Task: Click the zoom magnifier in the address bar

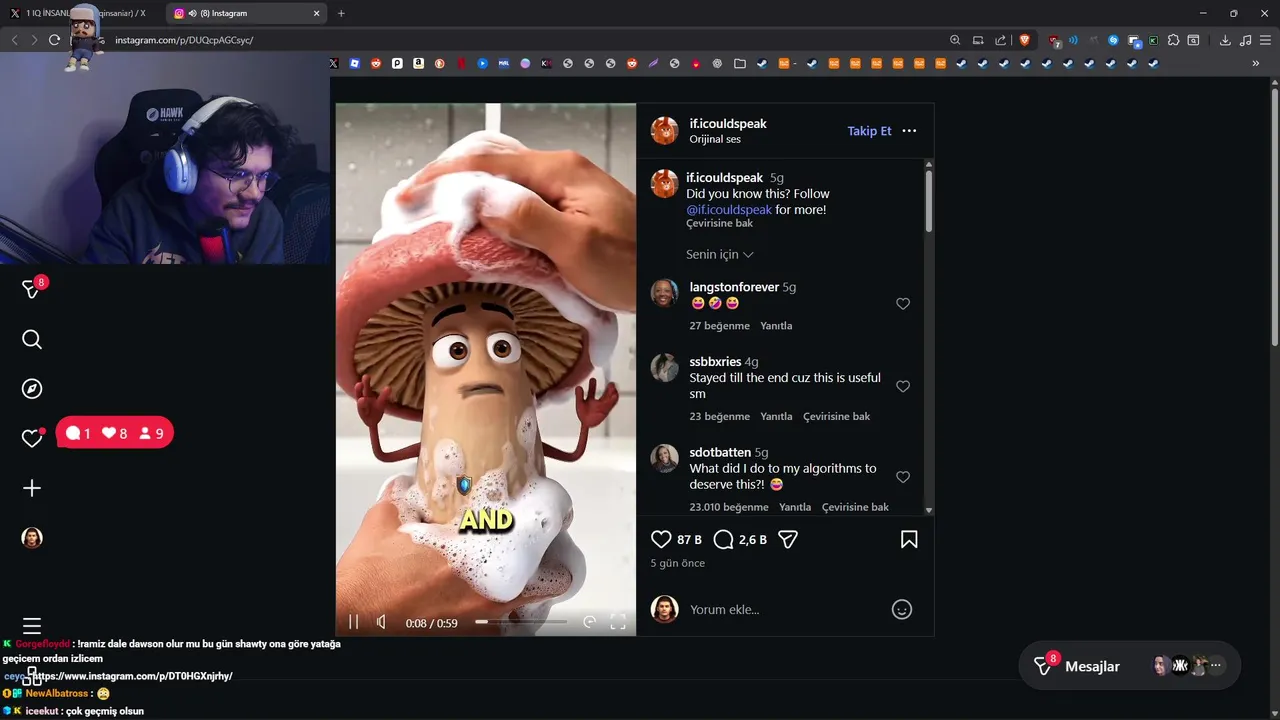Action: (x=955, y=40)
